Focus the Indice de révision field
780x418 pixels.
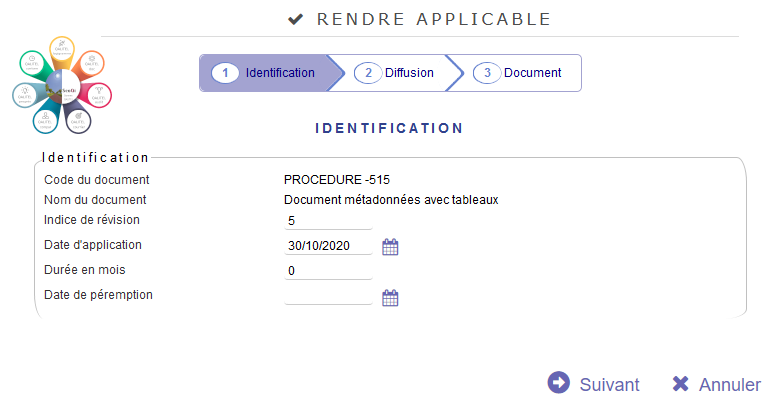[x=328, y=220]
